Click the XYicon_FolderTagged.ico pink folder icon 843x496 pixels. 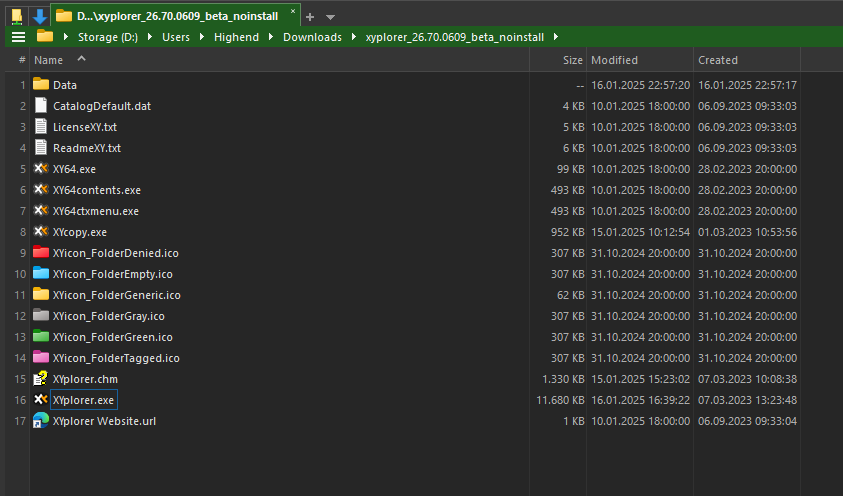41,358
